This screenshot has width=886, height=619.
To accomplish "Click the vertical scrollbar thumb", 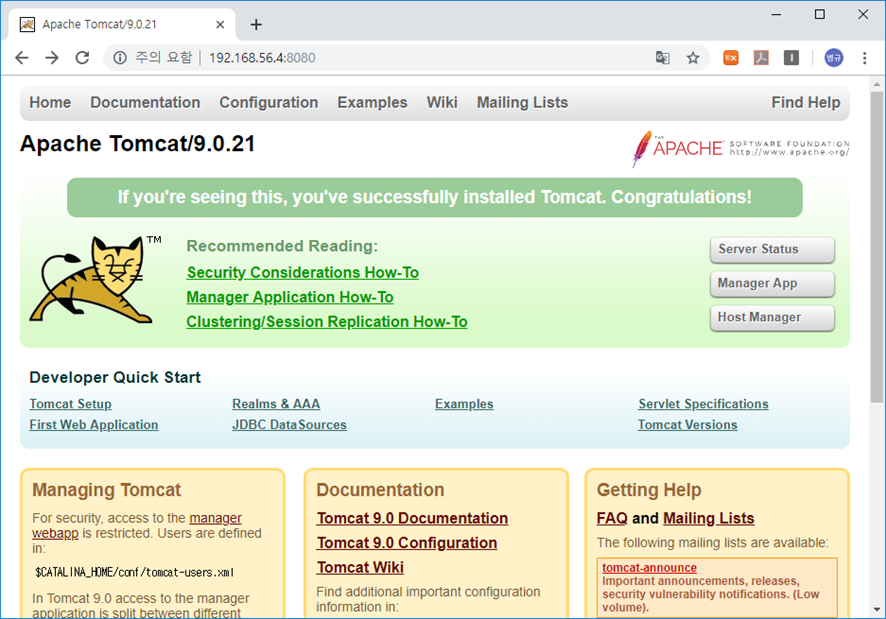I will pos(876,246).
